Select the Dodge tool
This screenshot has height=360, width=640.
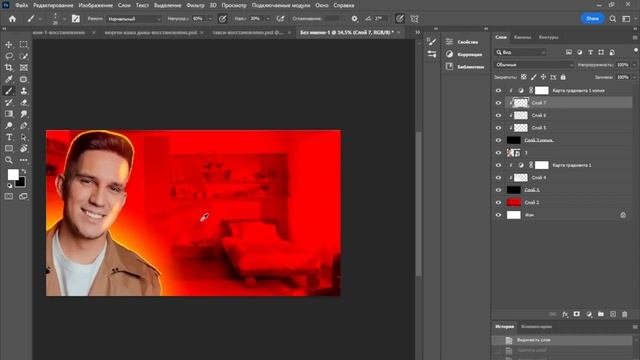[9, 125]
